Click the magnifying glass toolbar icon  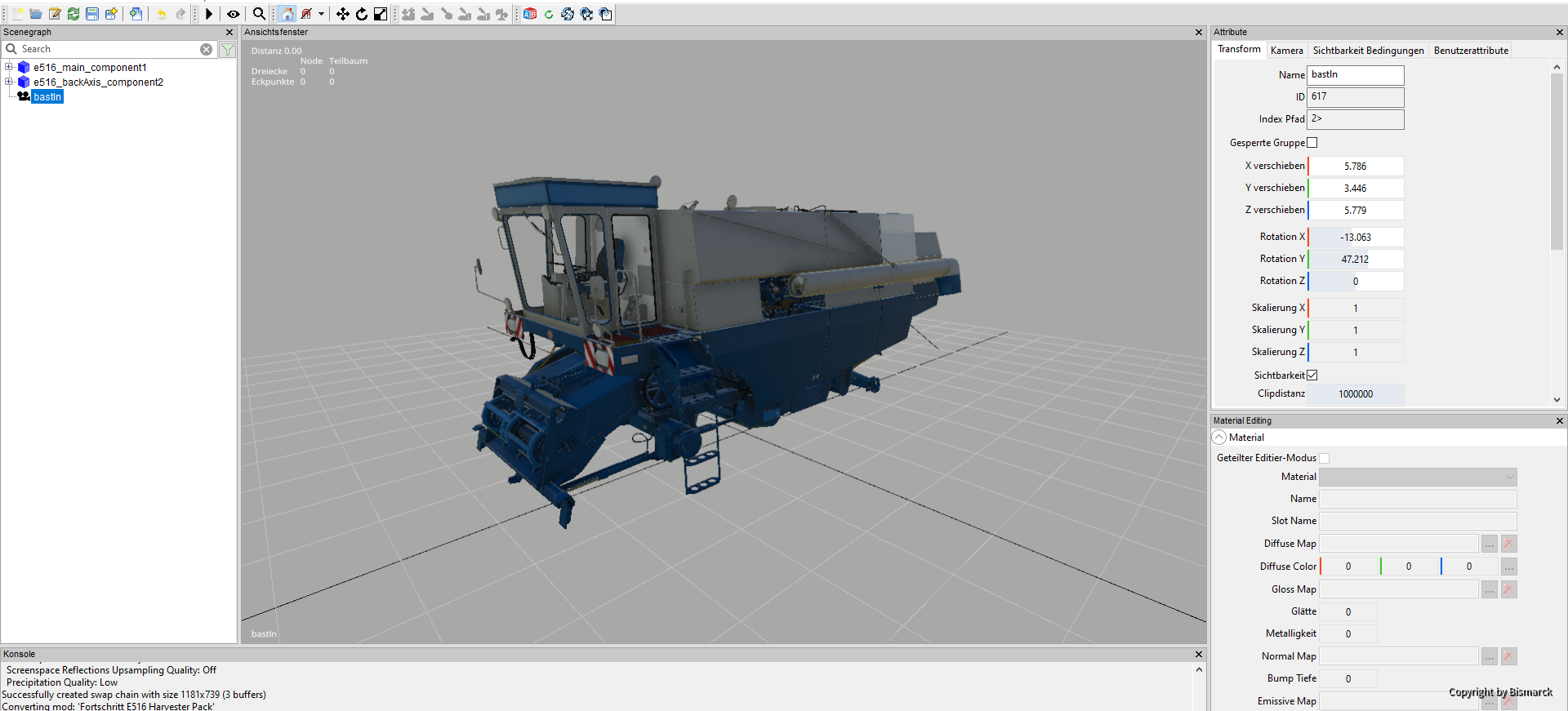(259, 14)
